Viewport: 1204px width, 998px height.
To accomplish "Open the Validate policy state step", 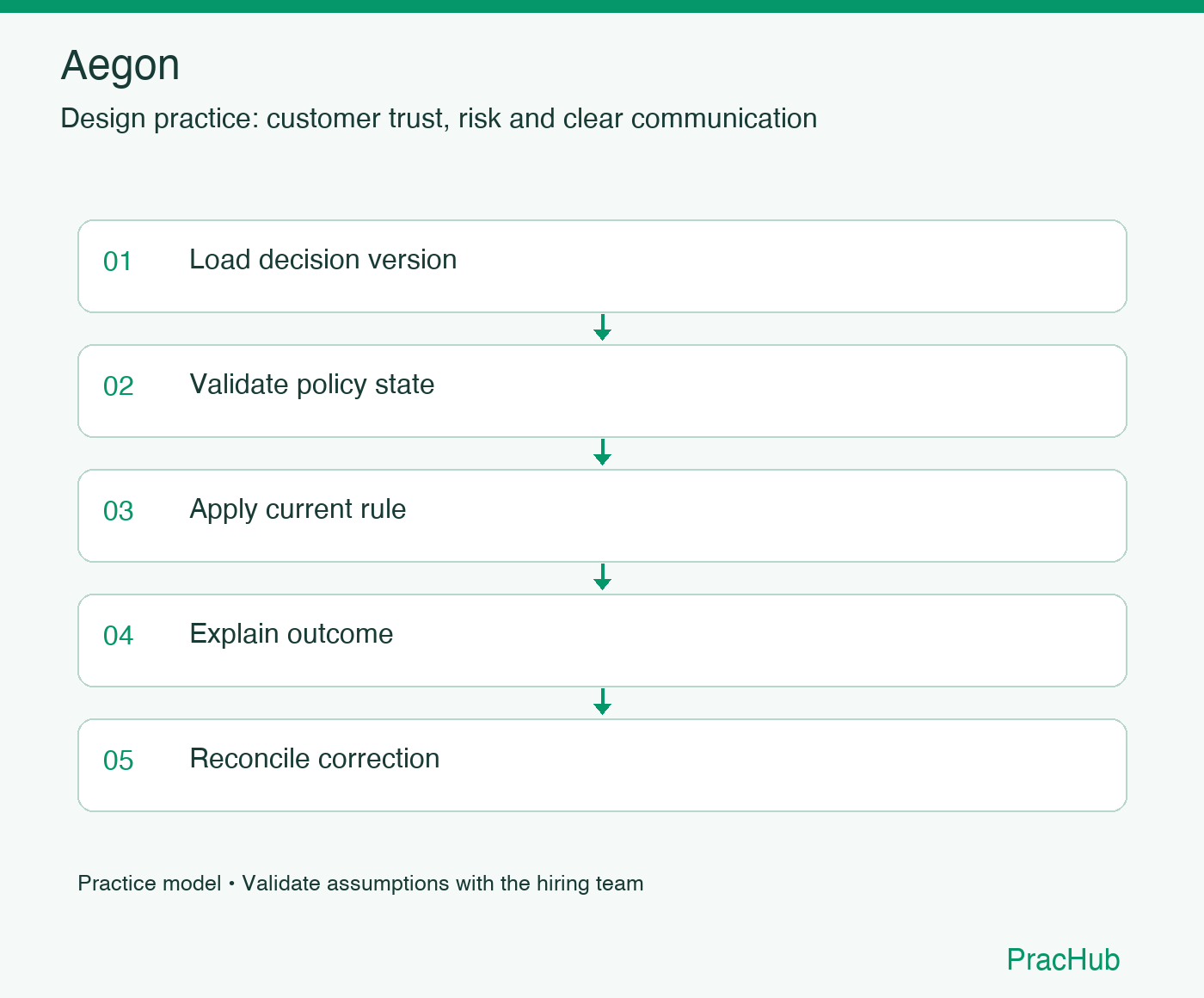I will pyautogui.click(x=602, y=391).
